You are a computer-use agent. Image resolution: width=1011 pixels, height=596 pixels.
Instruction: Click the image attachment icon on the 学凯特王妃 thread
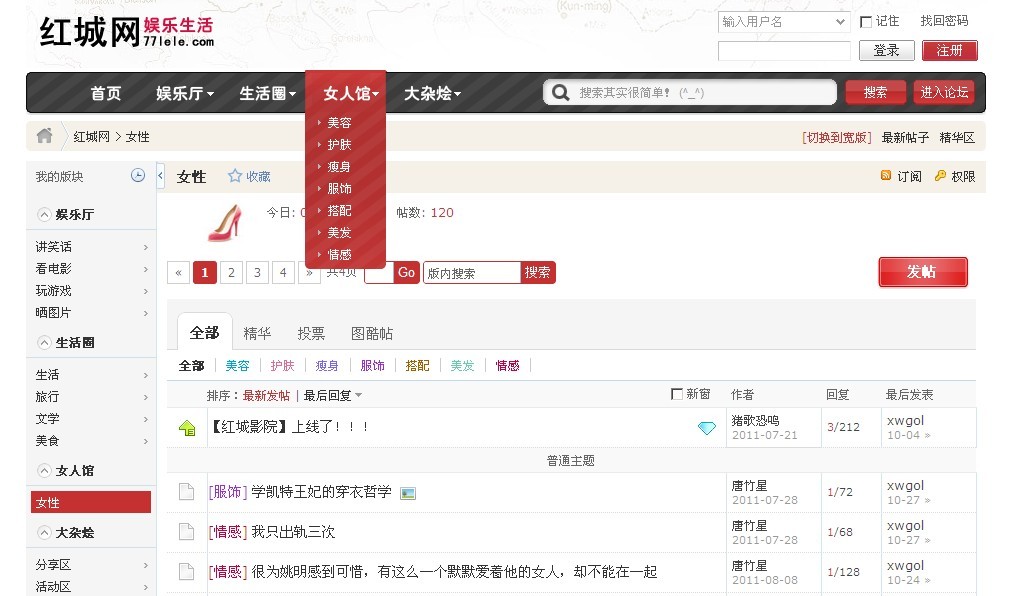[x=407, y=493]
